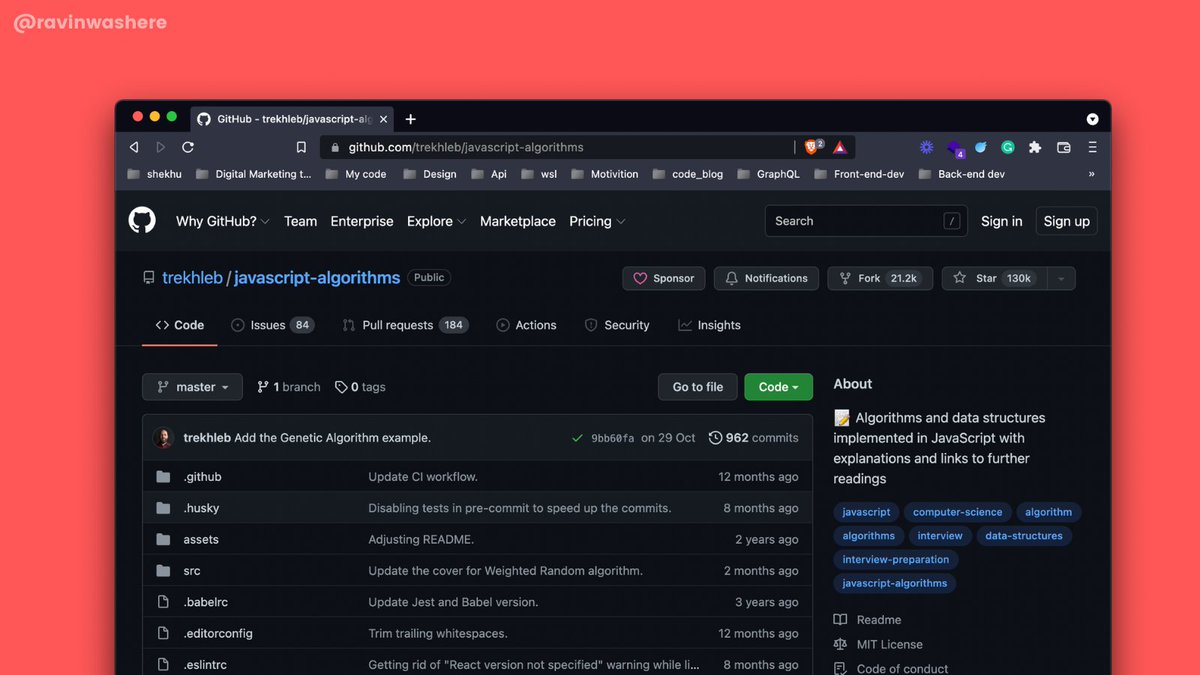The image size is (1200, 675).
Task: View the 0 tags link
Action: click(360, 387)
